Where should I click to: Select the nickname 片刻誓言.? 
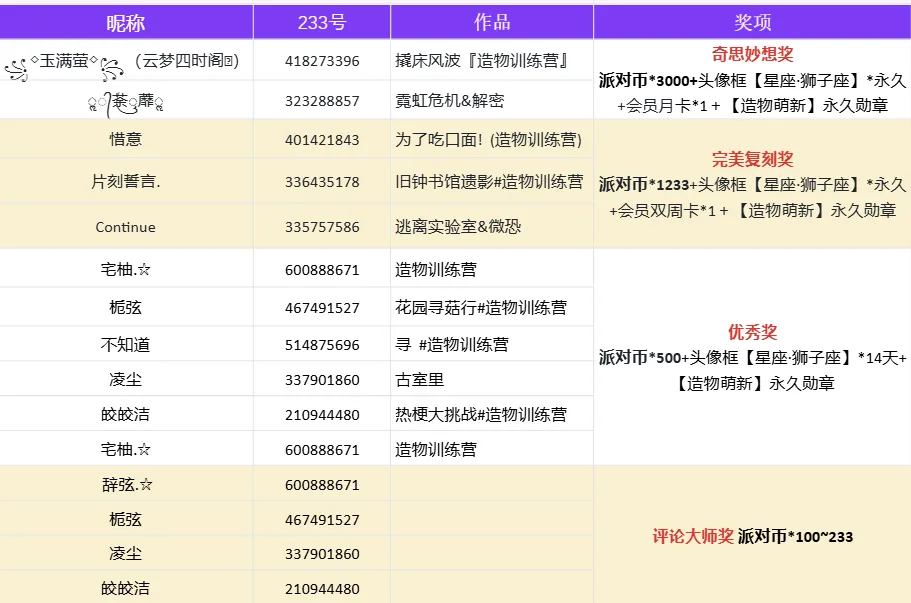[125, 182]
